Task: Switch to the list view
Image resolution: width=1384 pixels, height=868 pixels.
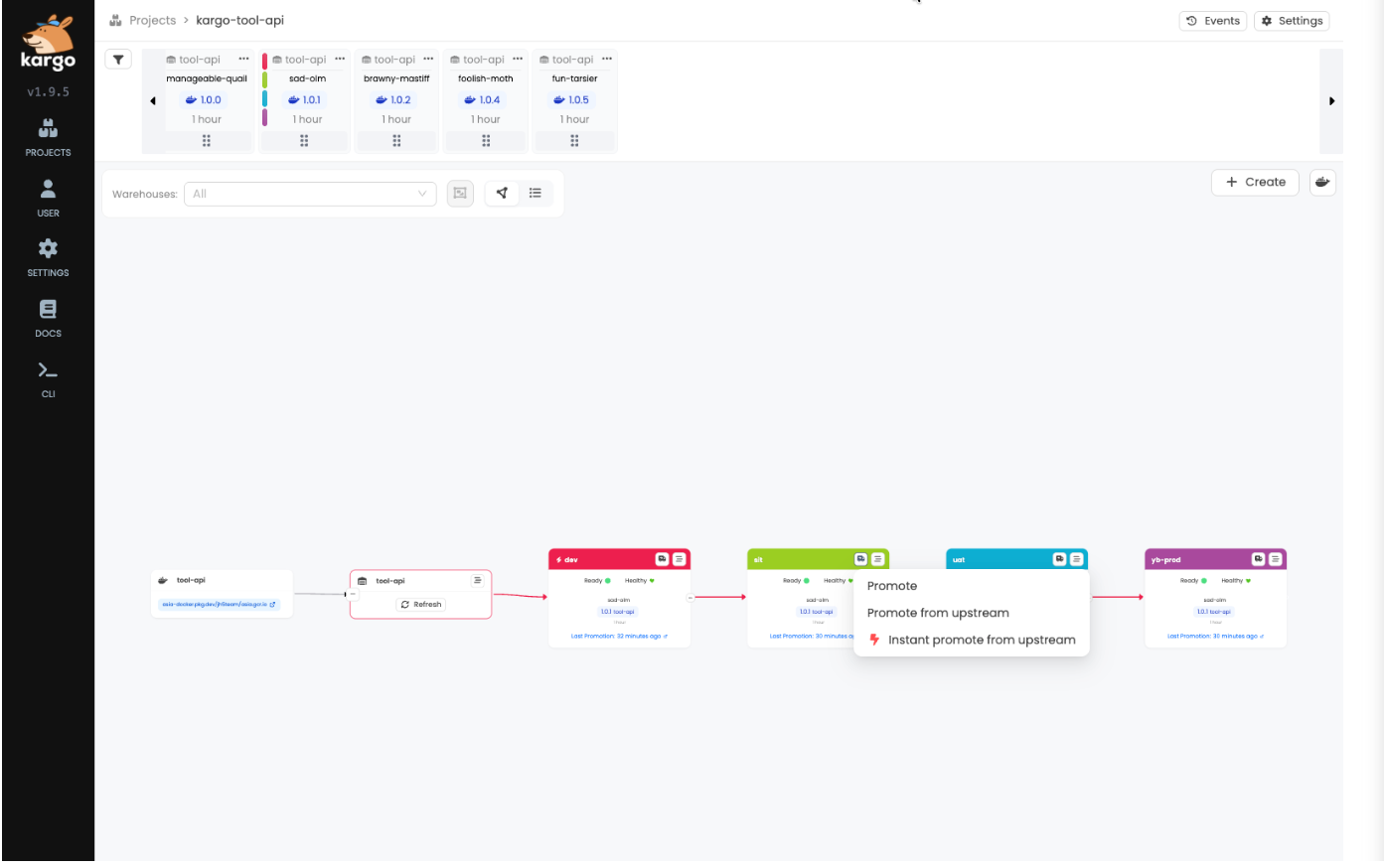Action: pyautogui.click(x=536, y=194)
